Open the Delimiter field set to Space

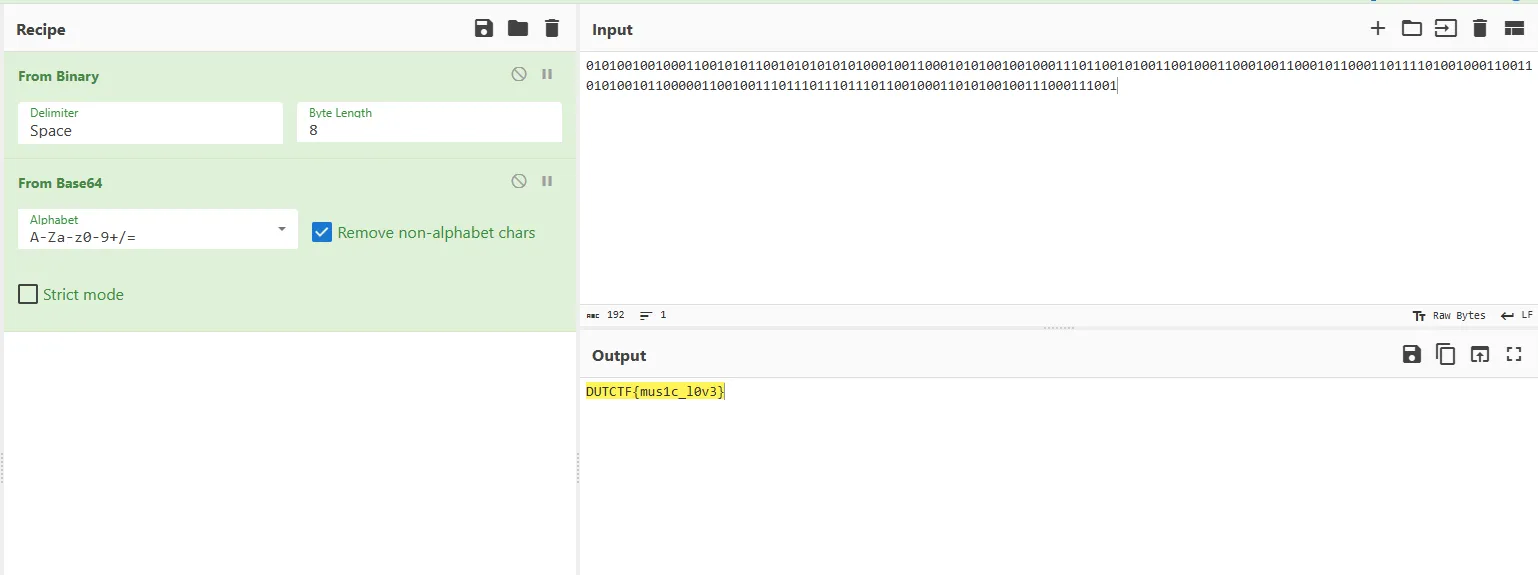point(150,131)
